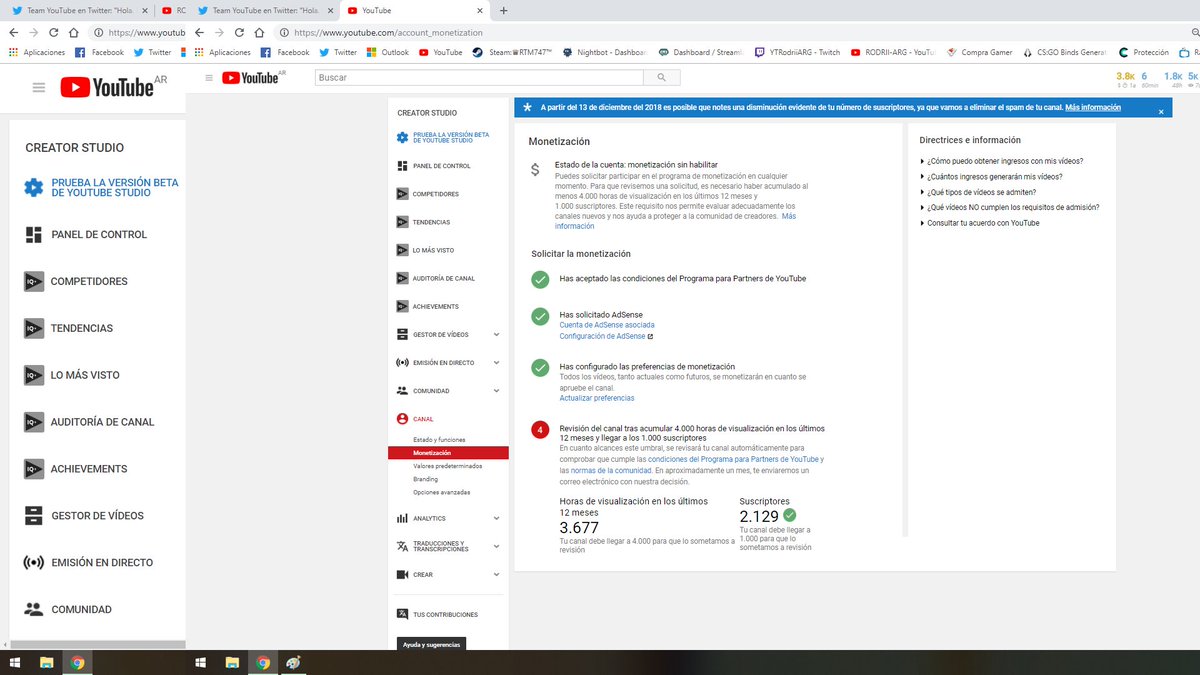Expand Emisión en directo chevron in main sidebar
1200x675 pixels.
click(497, 363)
